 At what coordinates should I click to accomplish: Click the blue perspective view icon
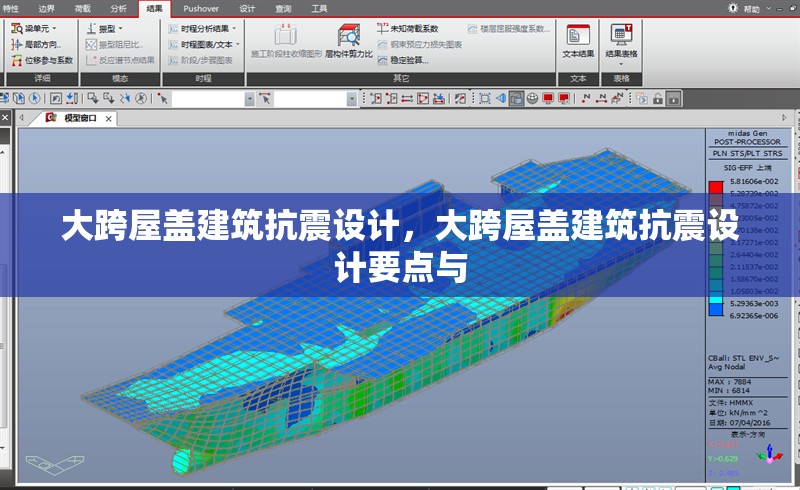click(x=501, y=99)
